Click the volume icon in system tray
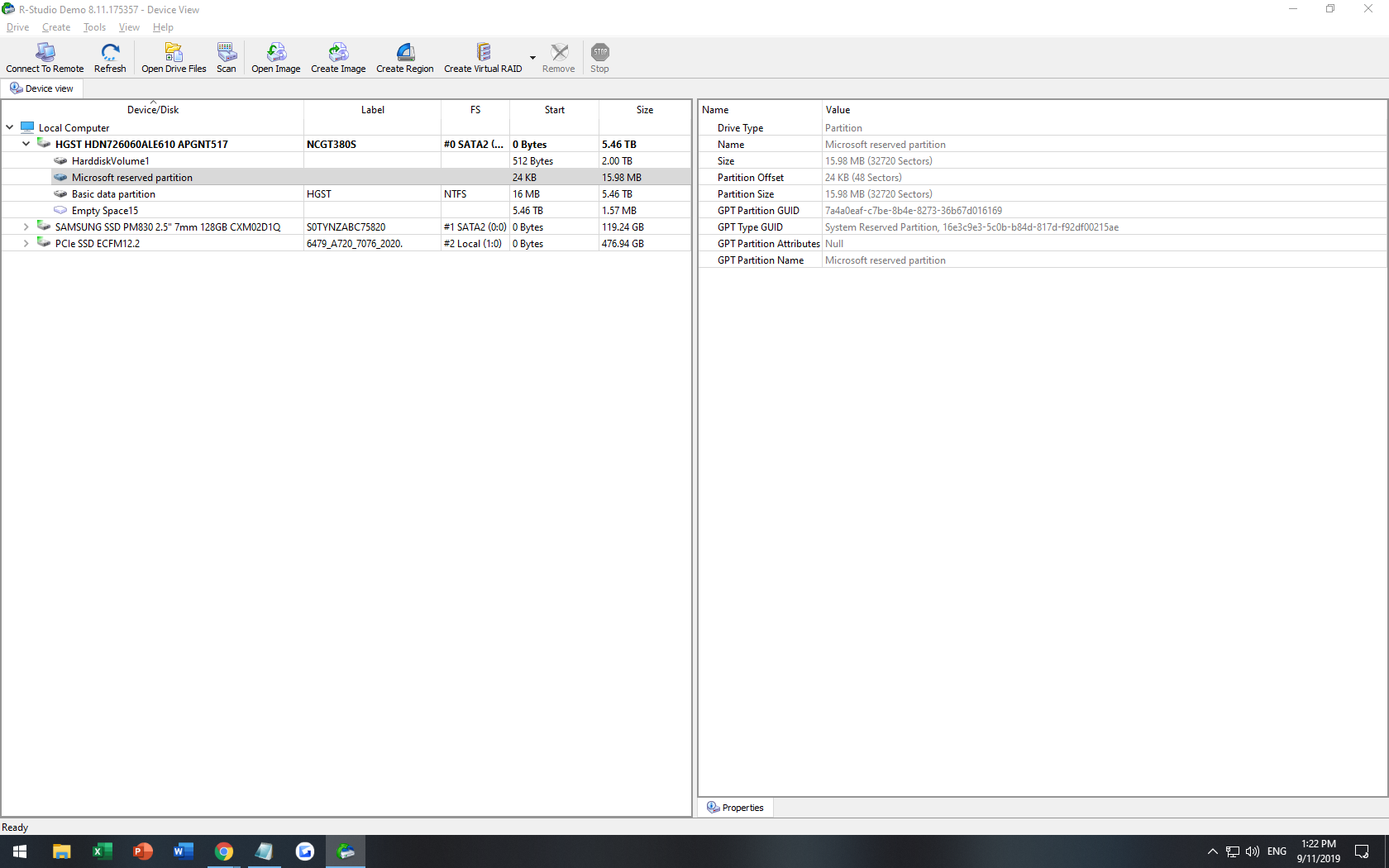The height and width of the screenshot is (868, 1389). coord(1253,851)
